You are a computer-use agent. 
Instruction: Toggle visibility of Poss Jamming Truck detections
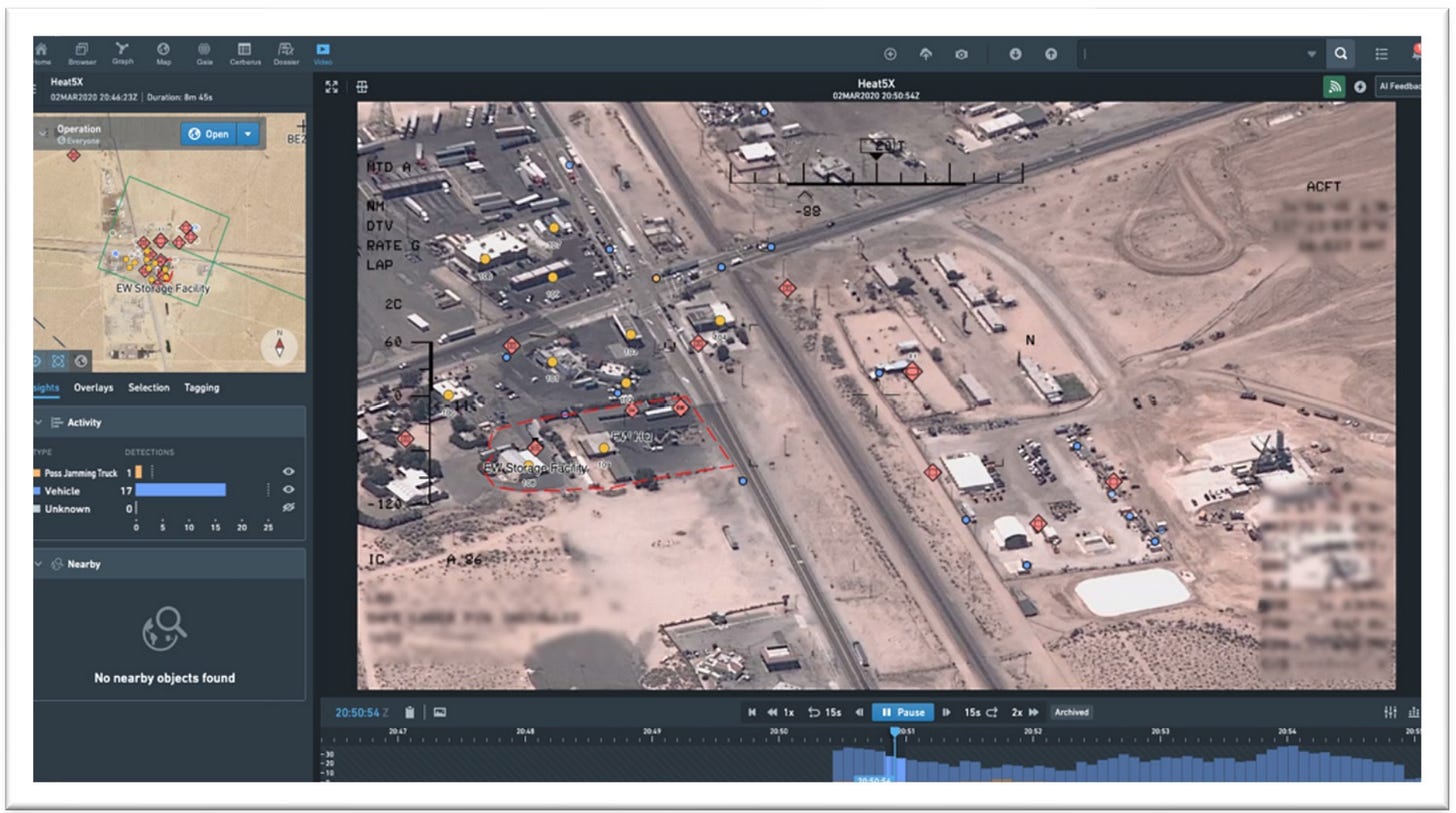click(289, 472)
